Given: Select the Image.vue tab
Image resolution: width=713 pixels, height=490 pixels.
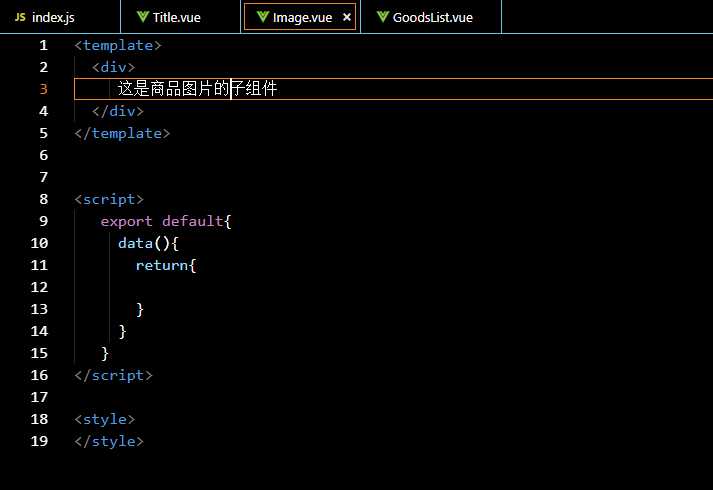Looking at the screenshot, I should coord(300,17).
